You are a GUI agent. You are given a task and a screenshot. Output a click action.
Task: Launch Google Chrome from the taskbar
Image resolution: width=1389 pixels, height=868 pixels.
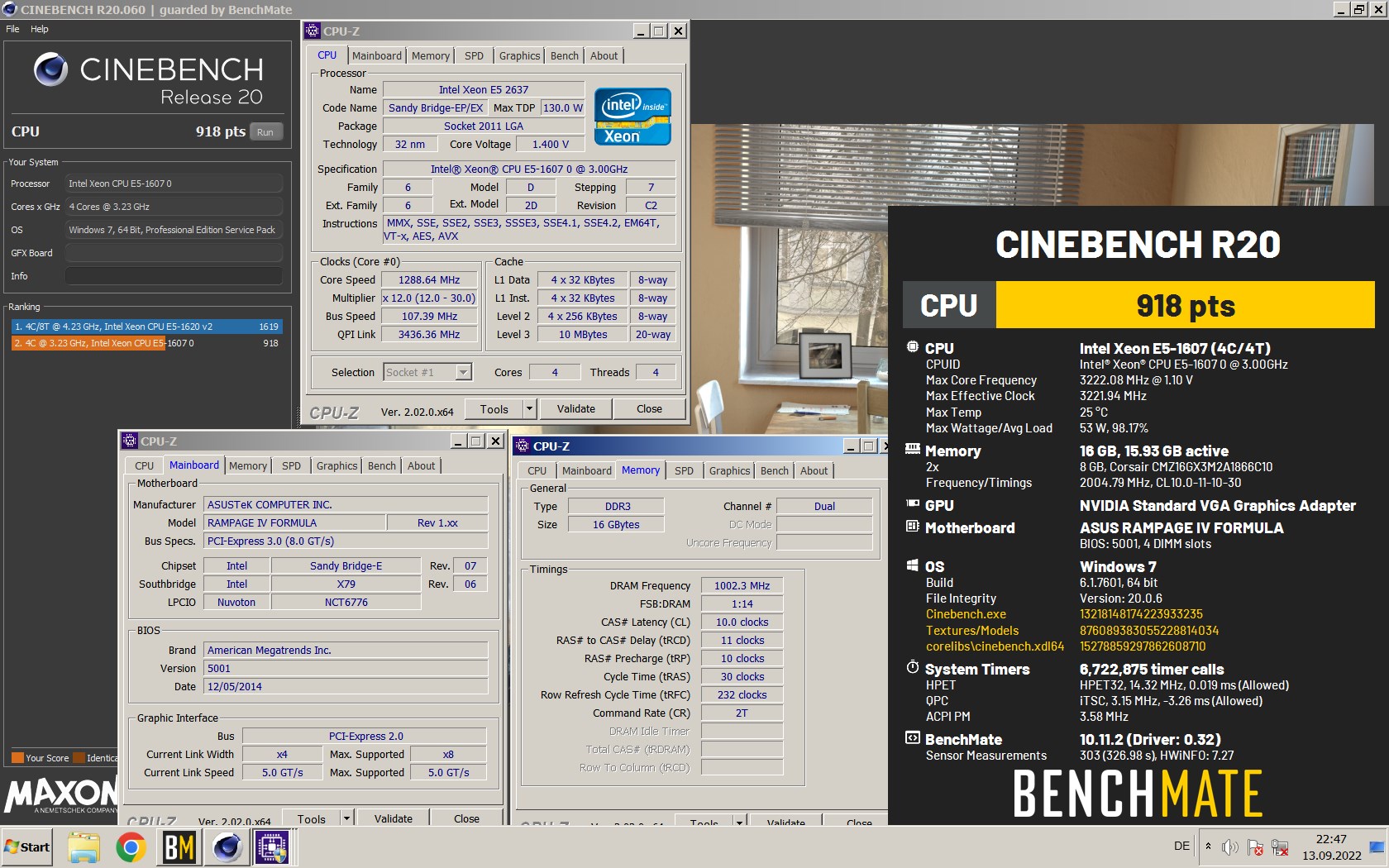[x=131, y=847]
